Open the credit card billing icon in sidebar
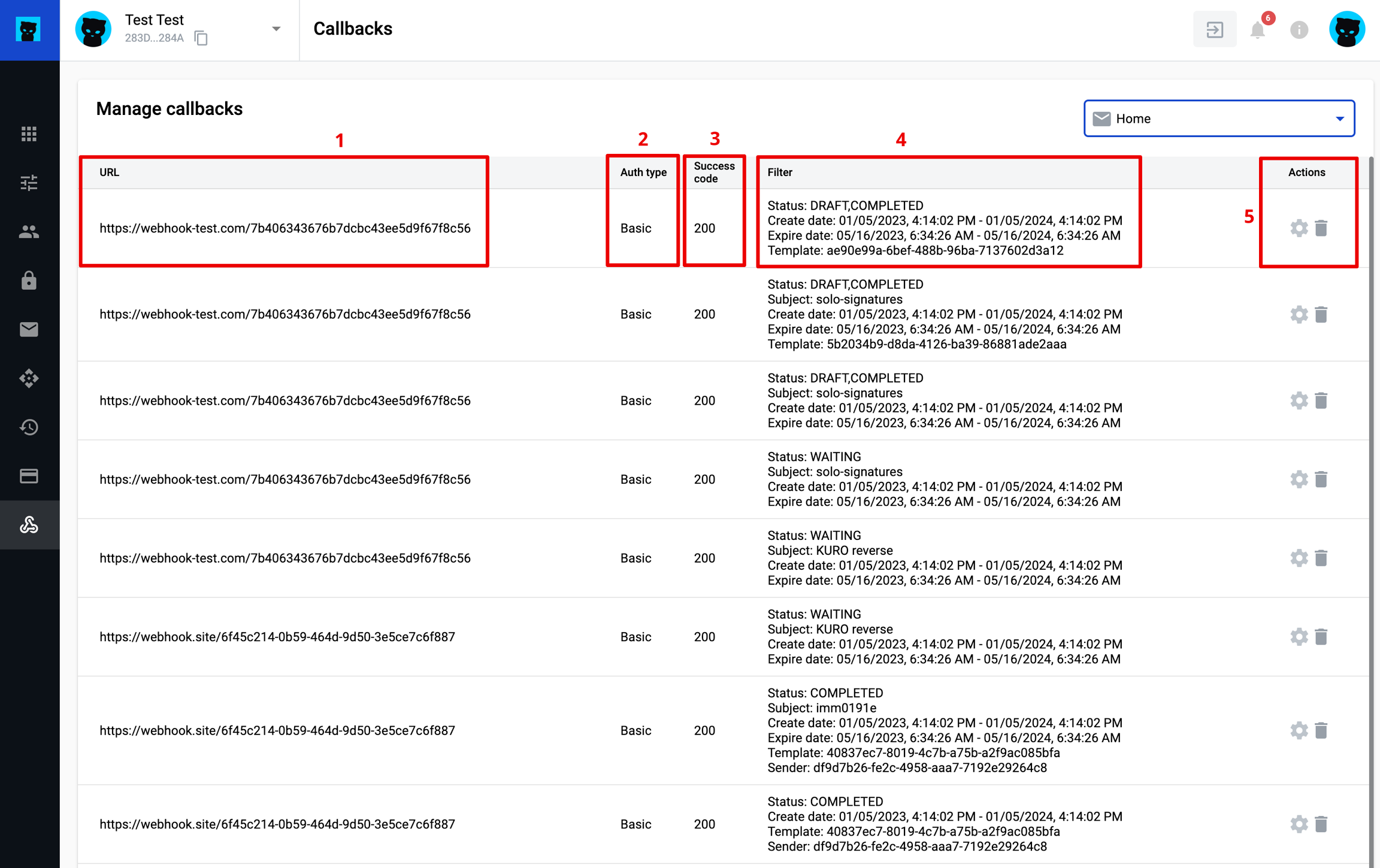The image size is (1380, 868). pos(29,476)
